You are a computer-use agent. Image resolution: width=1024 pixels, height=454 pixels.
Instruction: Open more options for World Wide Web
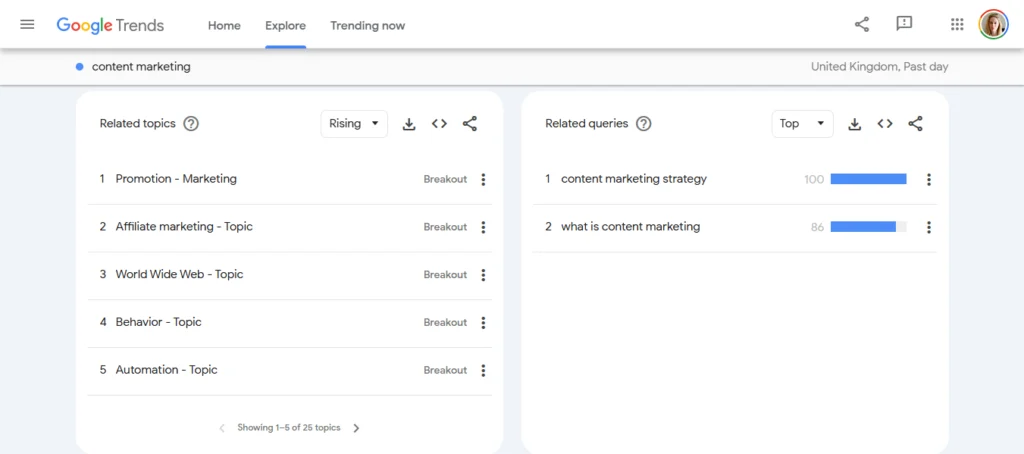point(483,274)
